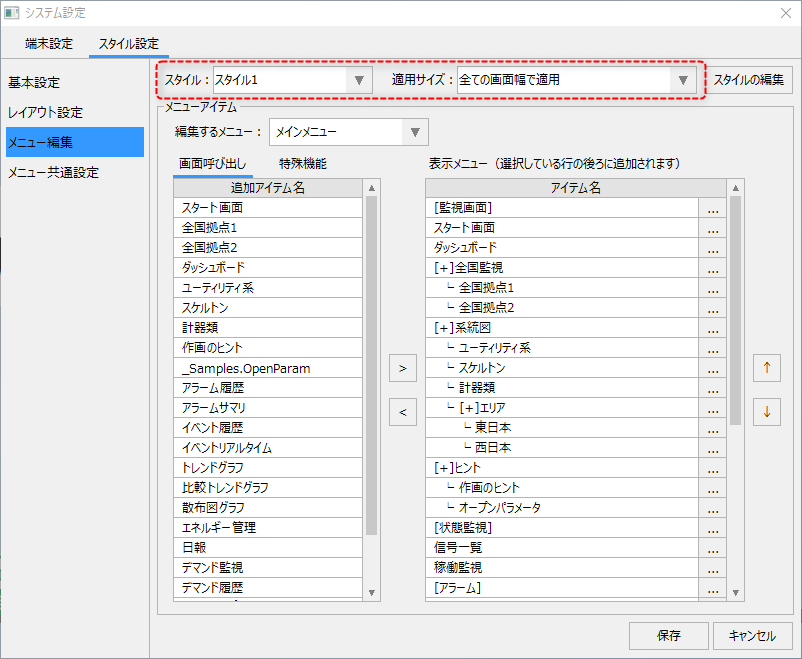
Task: Click the キャンセル button
Action: click(x=752, y=635)
